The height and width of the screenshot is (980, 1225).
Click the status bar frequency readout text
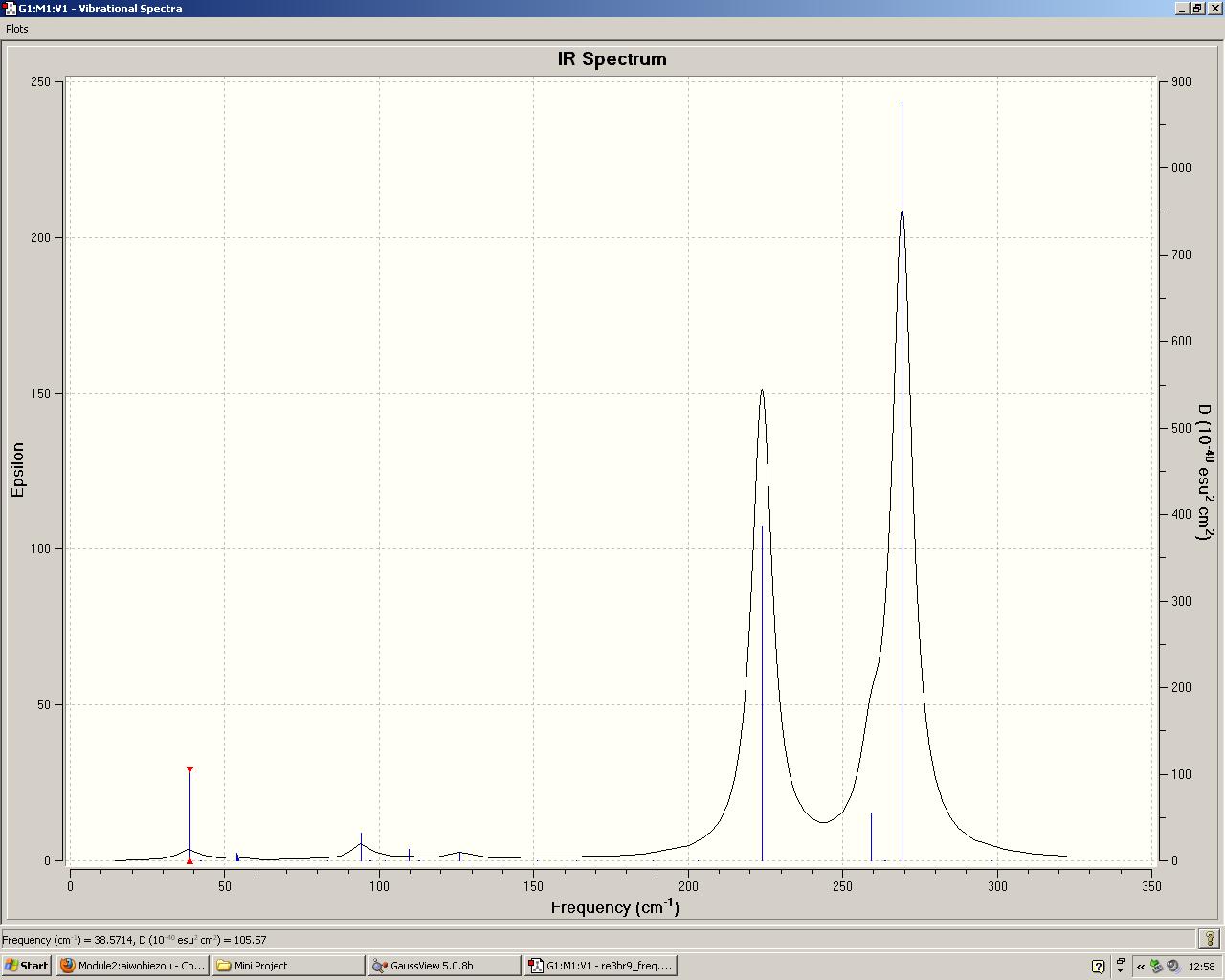pyautogui.click(x=135, y=940)
